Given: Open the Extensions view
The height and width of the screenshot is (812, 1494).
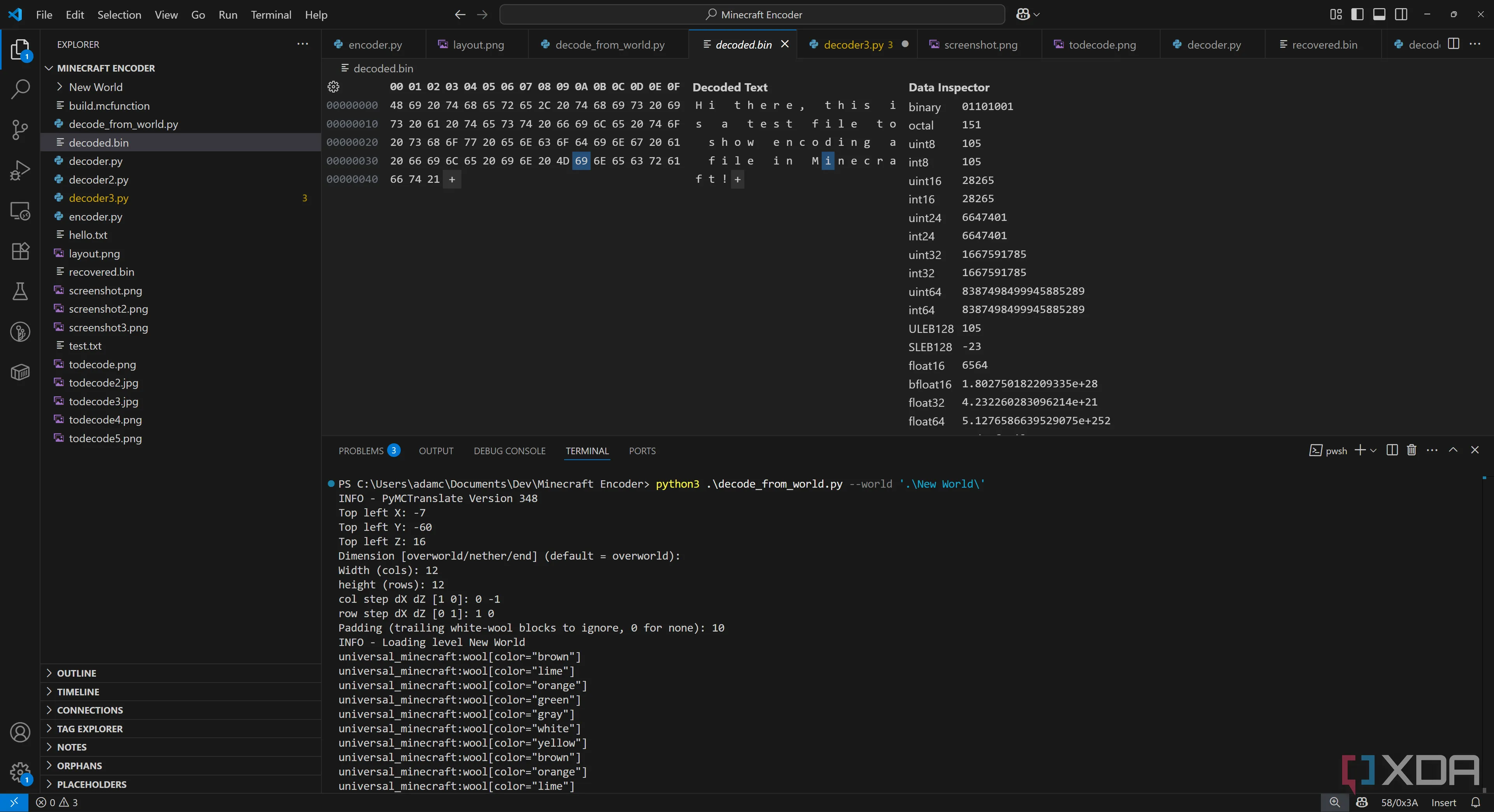Looking at the screenshot, I should pos(20,251).
